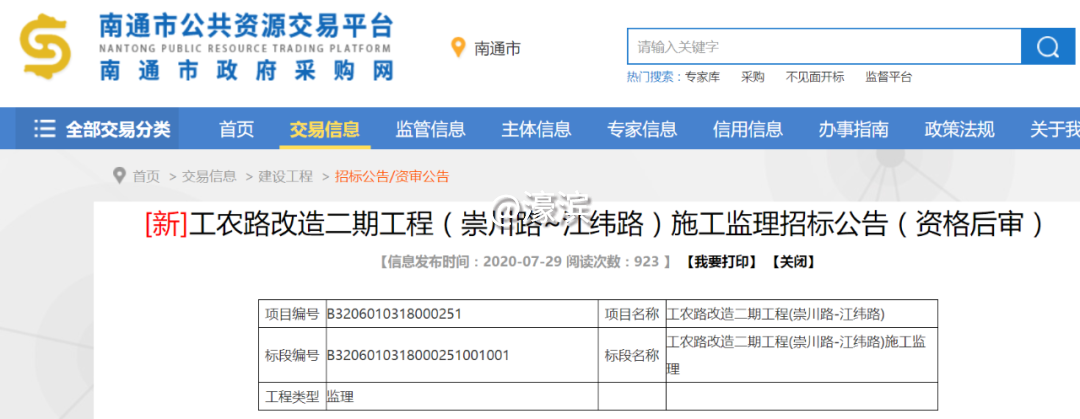The width and height of the screenshot is (1080, 419).
Task: Navigate to 专家信息 tab
Action: pyautogui.click(x=642, y=129)
